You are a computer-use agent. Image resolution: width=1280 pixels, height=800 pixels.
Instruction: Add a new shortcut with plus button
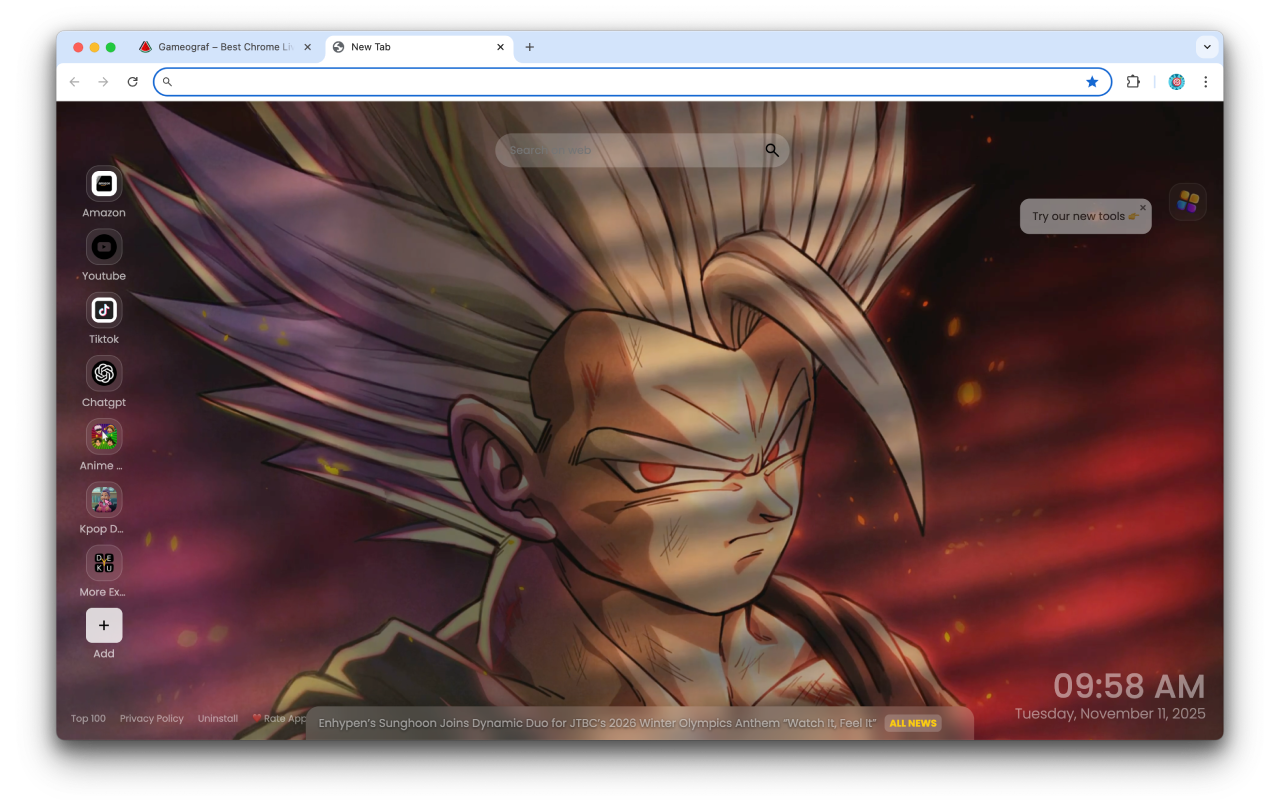coord(104,626)
